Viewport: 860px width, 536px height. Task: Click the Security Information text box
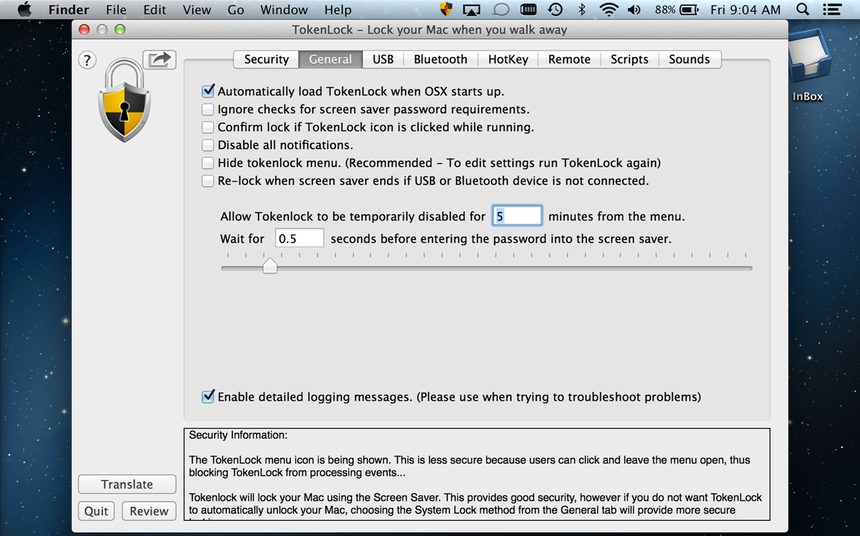click(x=477, y=475)
